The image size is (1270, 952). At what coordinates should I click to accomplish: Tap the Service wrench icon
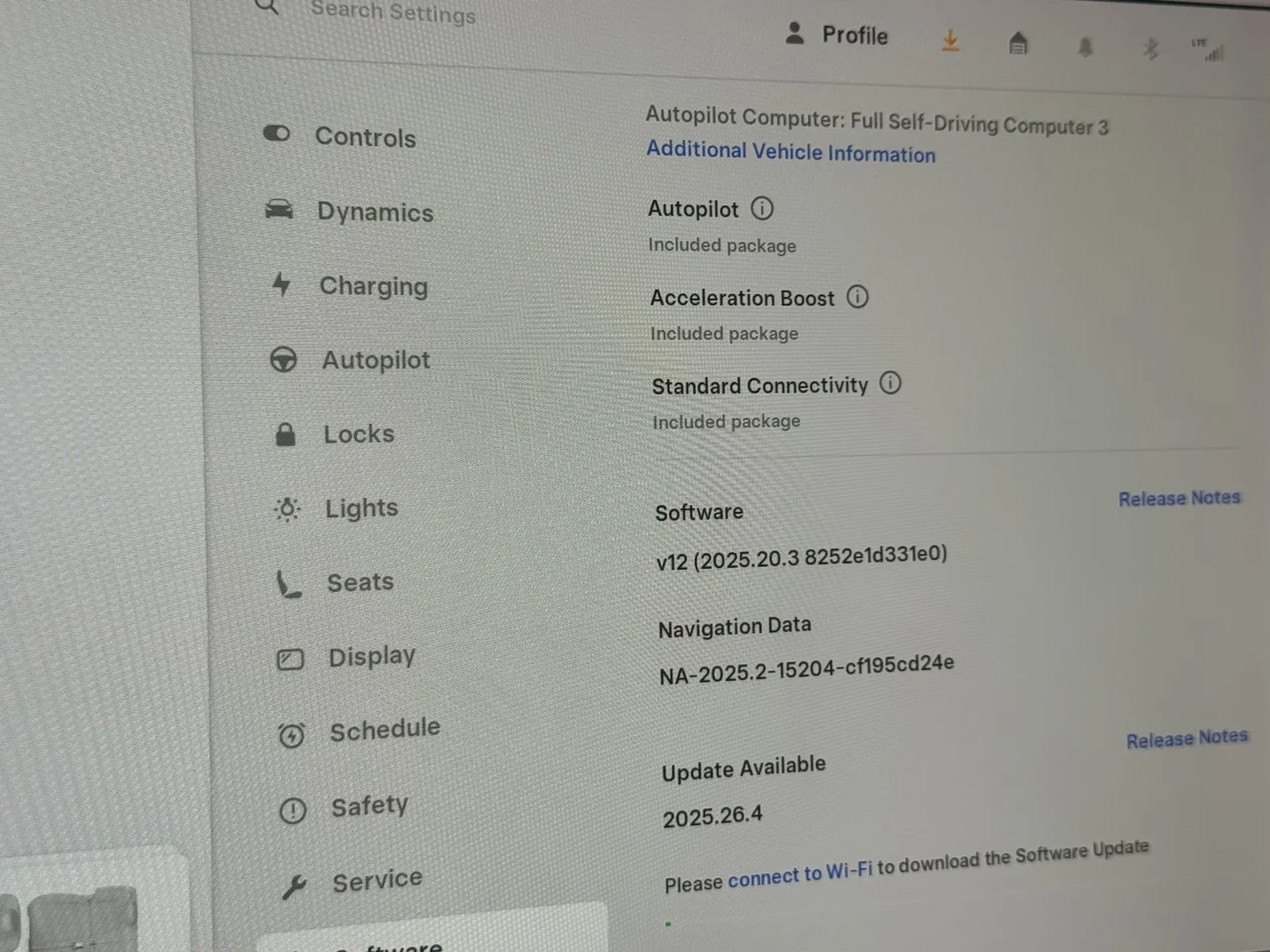click(x=294, y=886)
